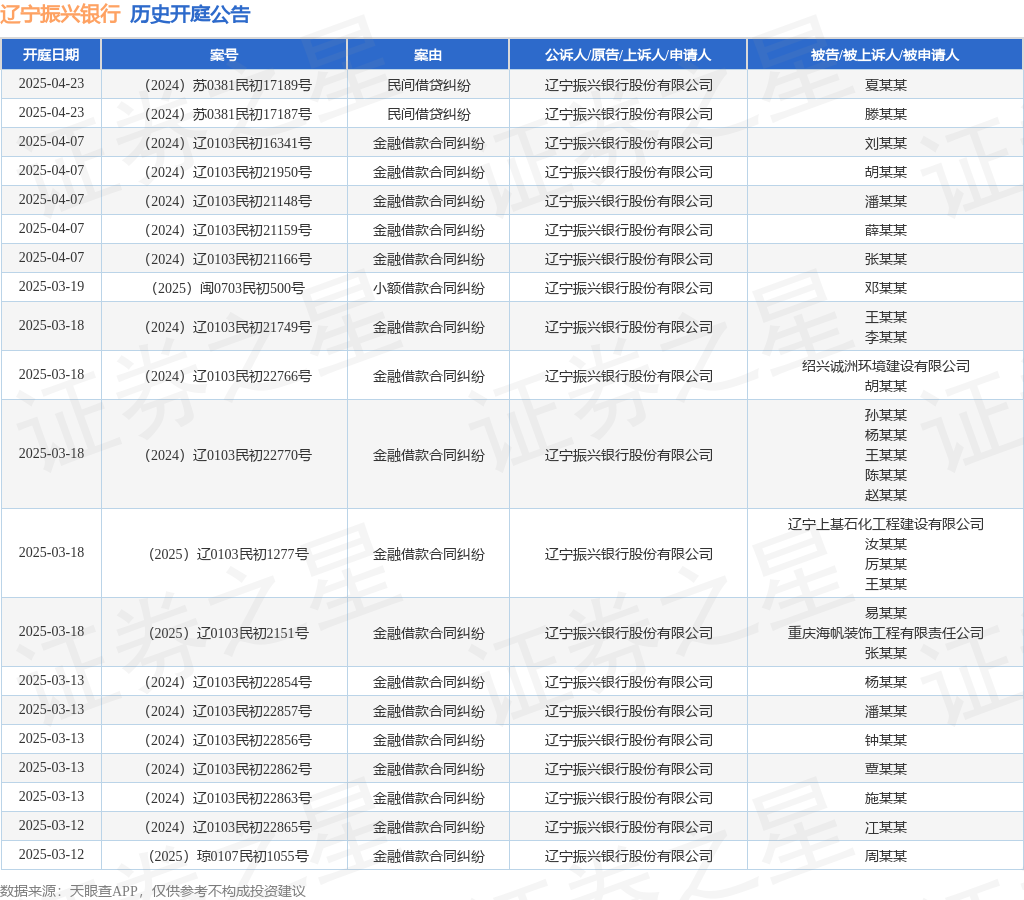Click case number (2025)闽0703民初500号

(228, 288)
